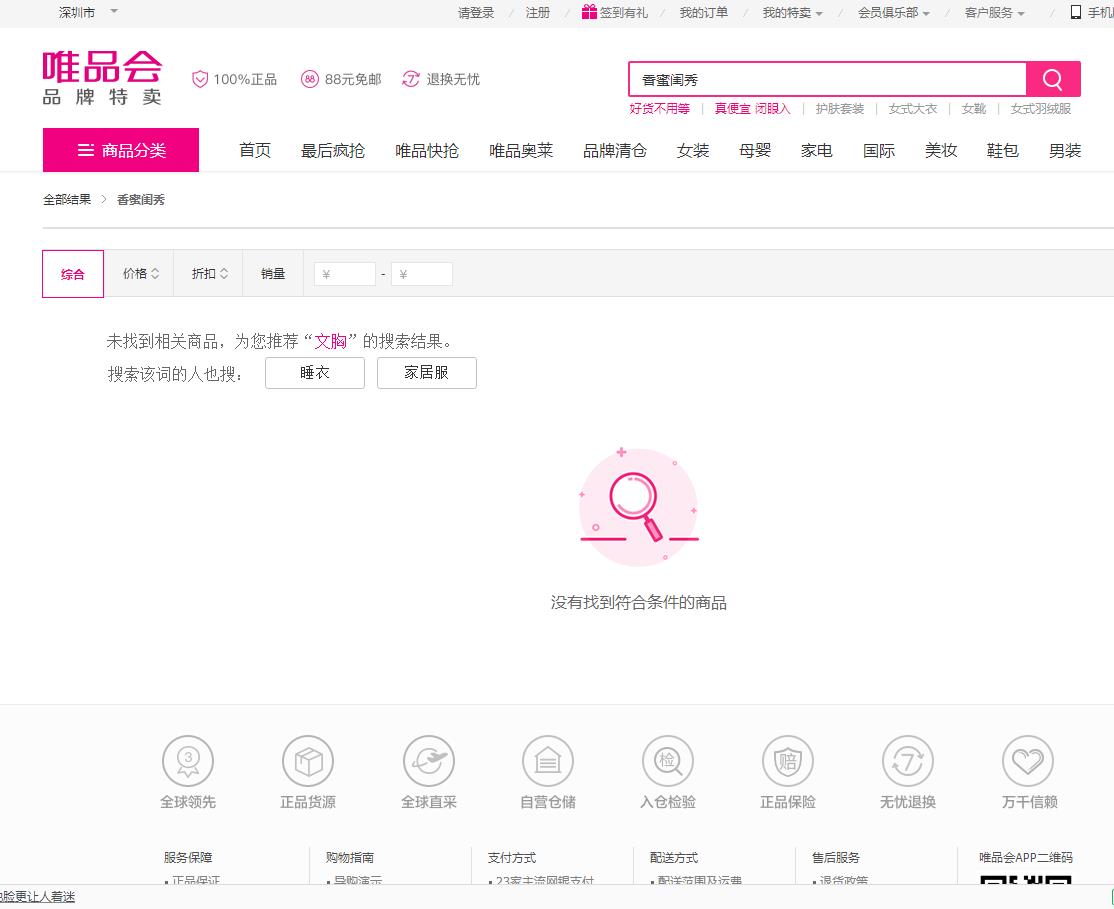Screen dimensions: 1114x909
Task: Click hot search 女式大衣
Action: point(913,109)
